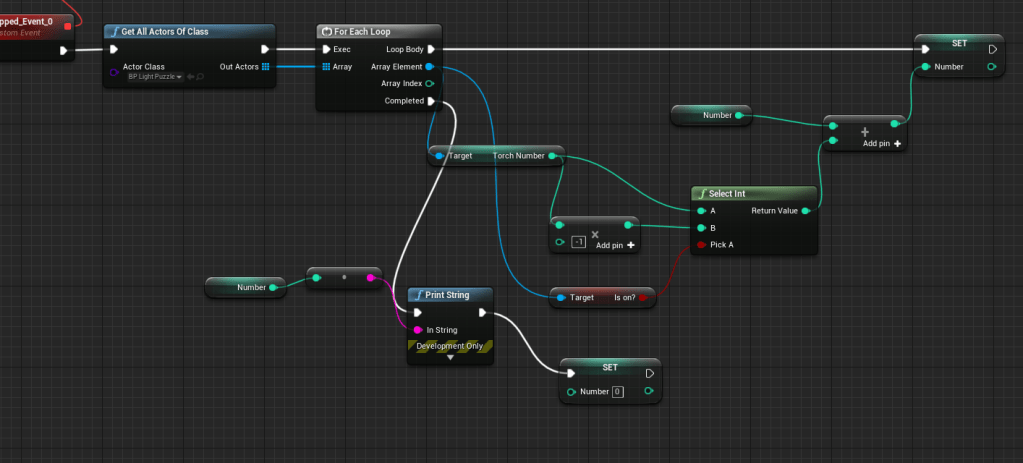Click the red delegate pin on the custom event
The image size is (1023, 463).
point(67,26)
